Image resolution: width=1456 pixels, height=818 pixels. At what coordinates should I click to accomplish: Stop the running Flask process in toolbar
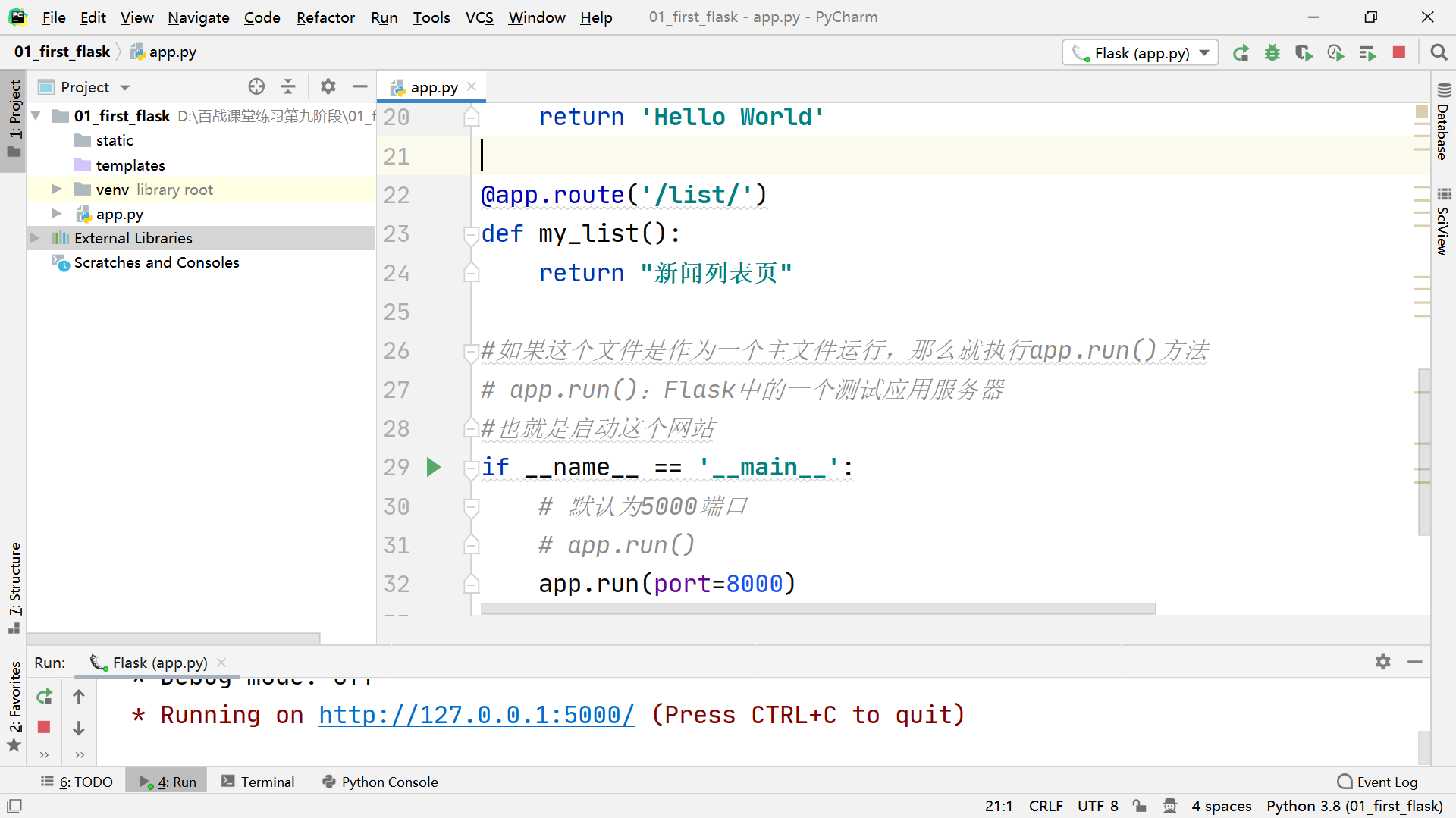[x=1399, y=52]
